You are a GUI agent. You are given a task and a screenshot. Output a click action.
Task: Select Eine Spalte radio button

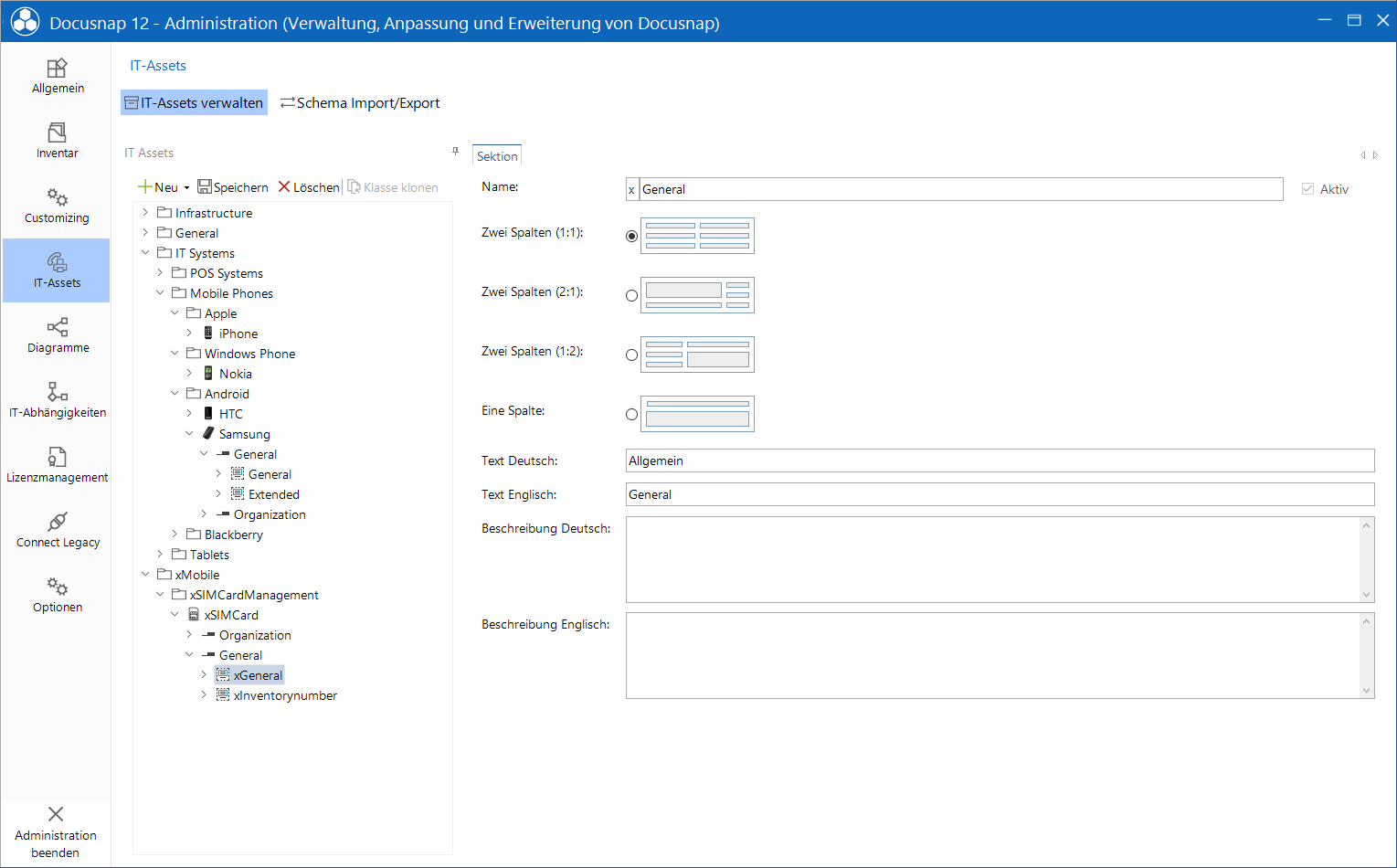tap(631, 414)
